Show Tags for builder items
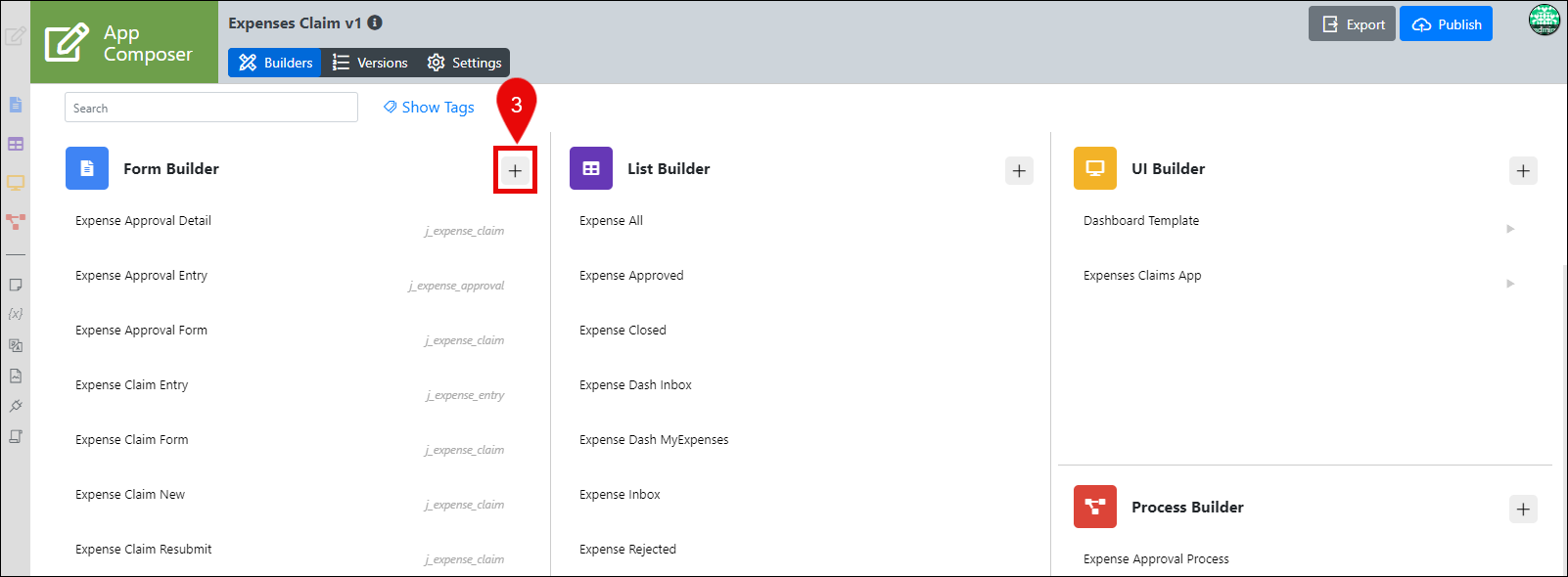Screen dimensions: 1568x577 pyautogui.click(x=429, y=108)
